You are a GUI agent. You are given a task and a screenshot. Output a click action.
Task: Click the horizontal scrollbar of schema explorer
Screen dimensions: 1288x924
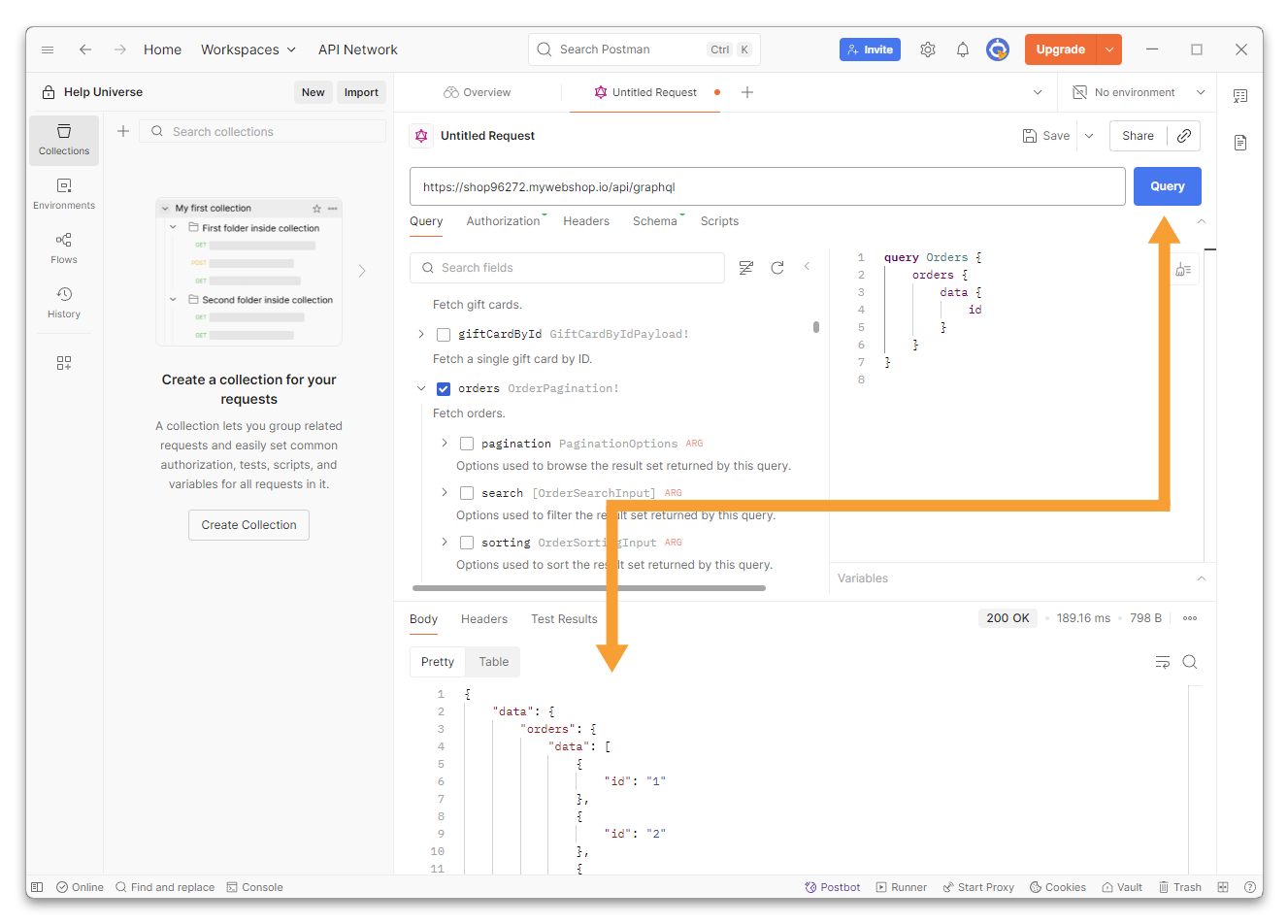(589, 588)
